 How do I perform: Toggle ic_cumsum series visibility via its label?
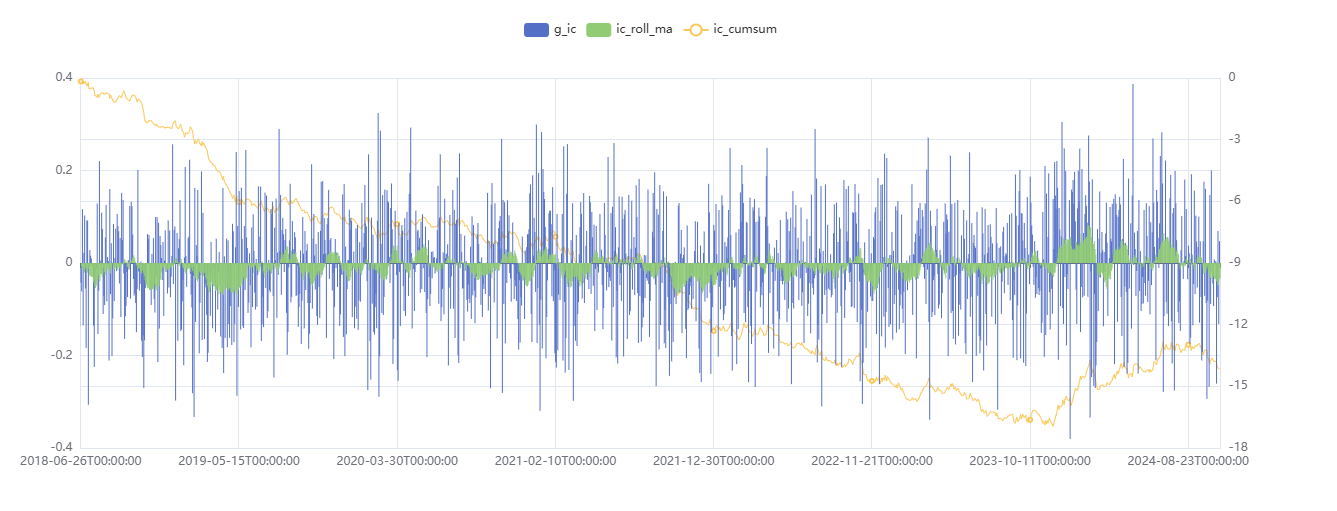[x=745, y=30]
